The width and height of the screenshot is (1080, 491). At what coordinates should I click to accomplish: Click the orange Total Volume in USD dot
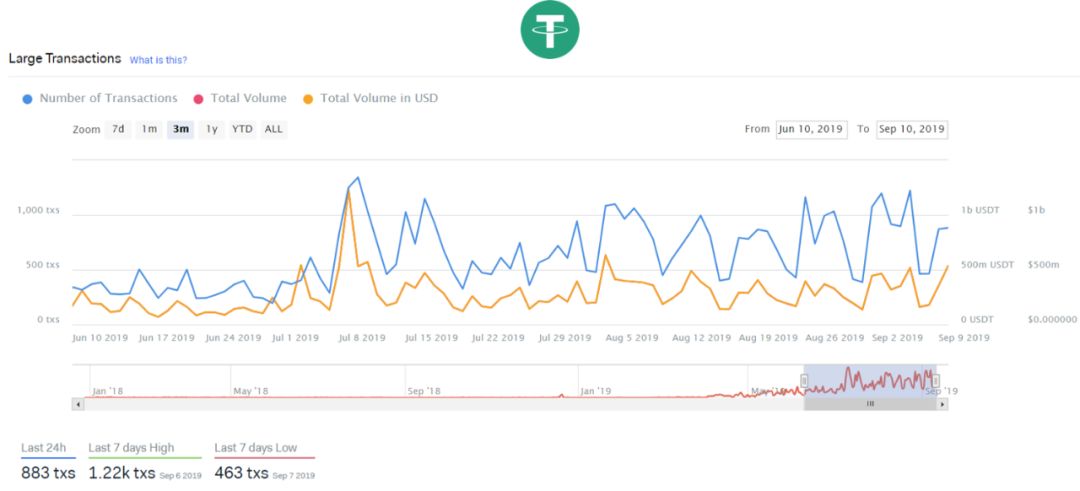(x=308, y=98)
